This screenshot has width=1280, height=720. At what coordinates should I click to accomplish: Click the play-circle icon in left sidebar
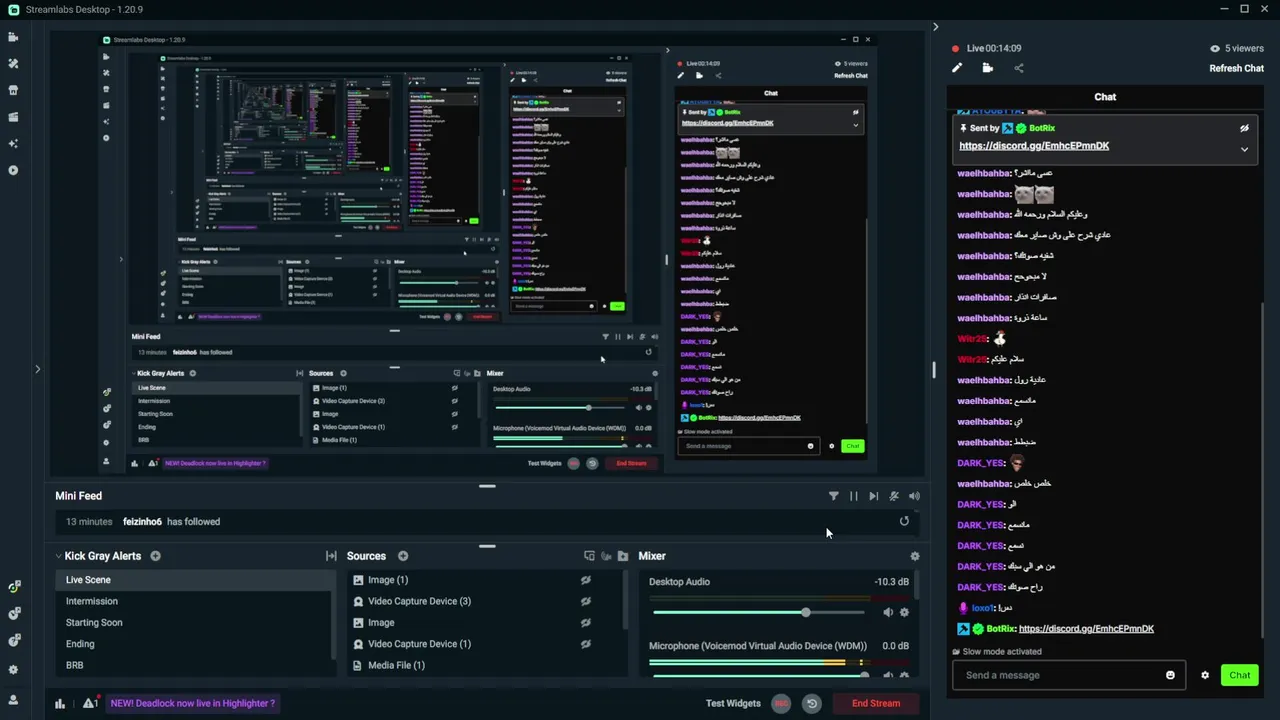pos(13,170)
